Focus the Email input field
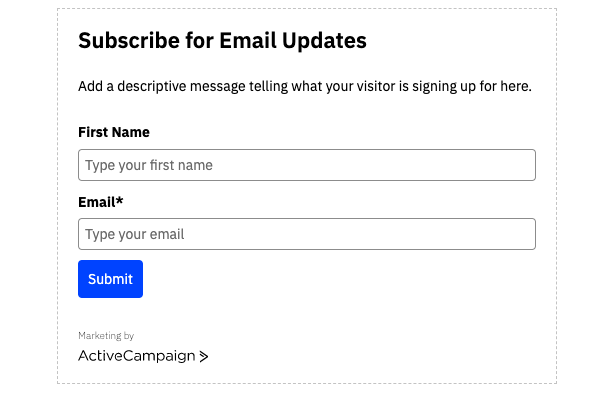The image size is (595, 406). (307, 234)
